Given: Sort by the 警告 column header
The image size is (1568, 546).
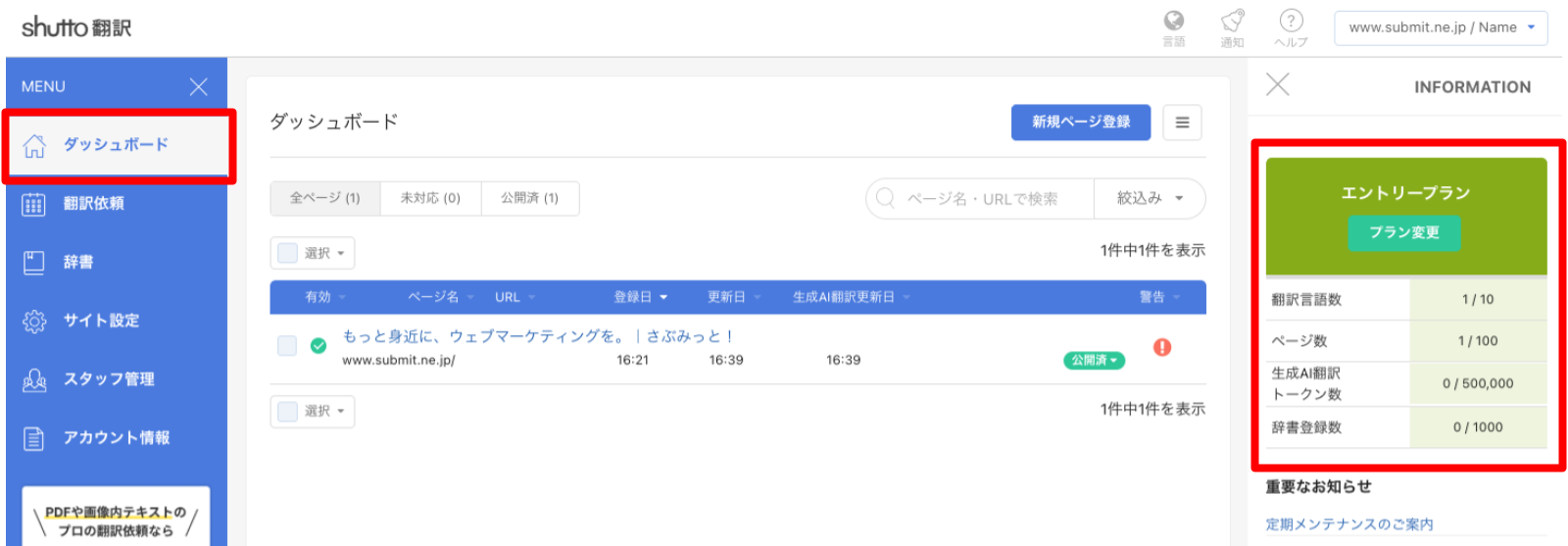Looking at the screenshot, I should click(1159, 297).
